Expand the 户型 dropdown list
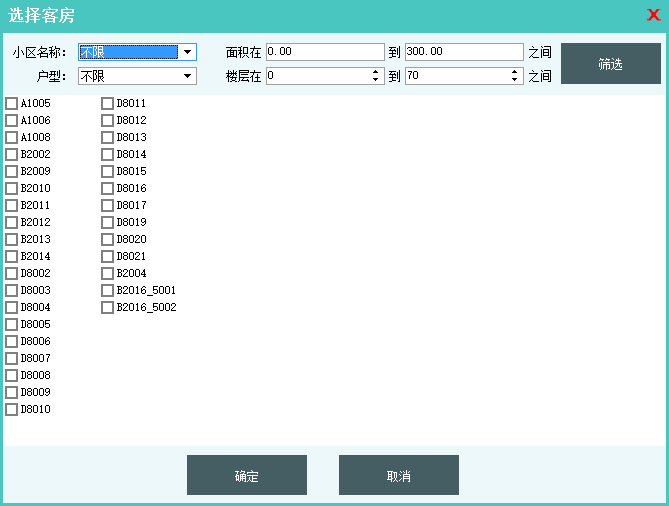 (187, 76)
